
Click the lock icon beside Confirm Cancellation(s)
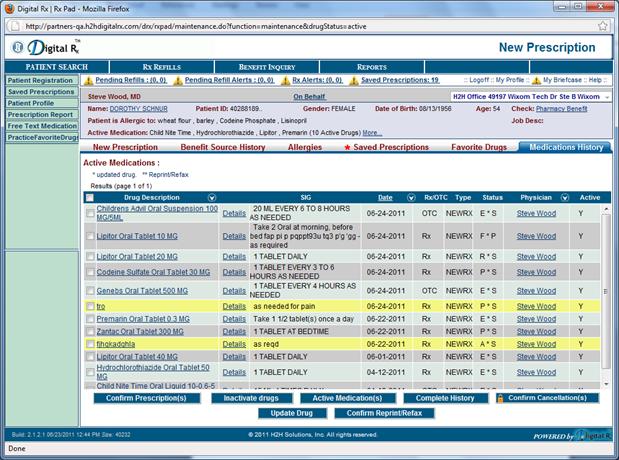pyautogui.click(x=499, y=398)
